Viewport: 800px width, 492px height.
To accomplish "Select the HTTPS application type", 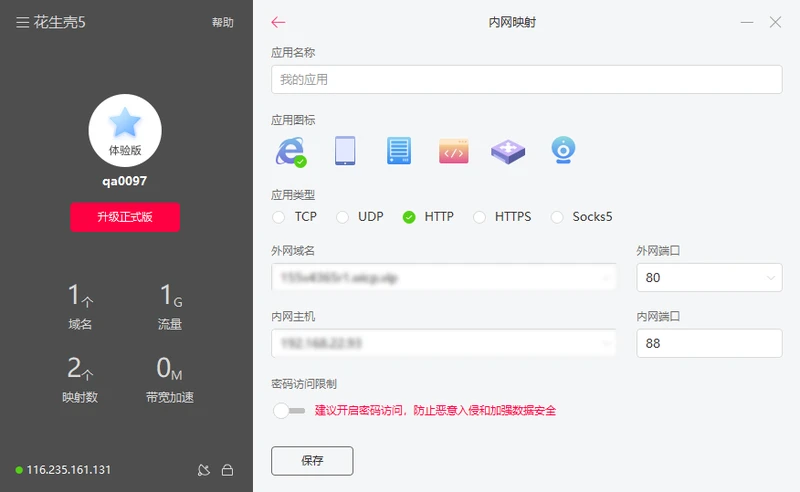I will tap(479, 217).
